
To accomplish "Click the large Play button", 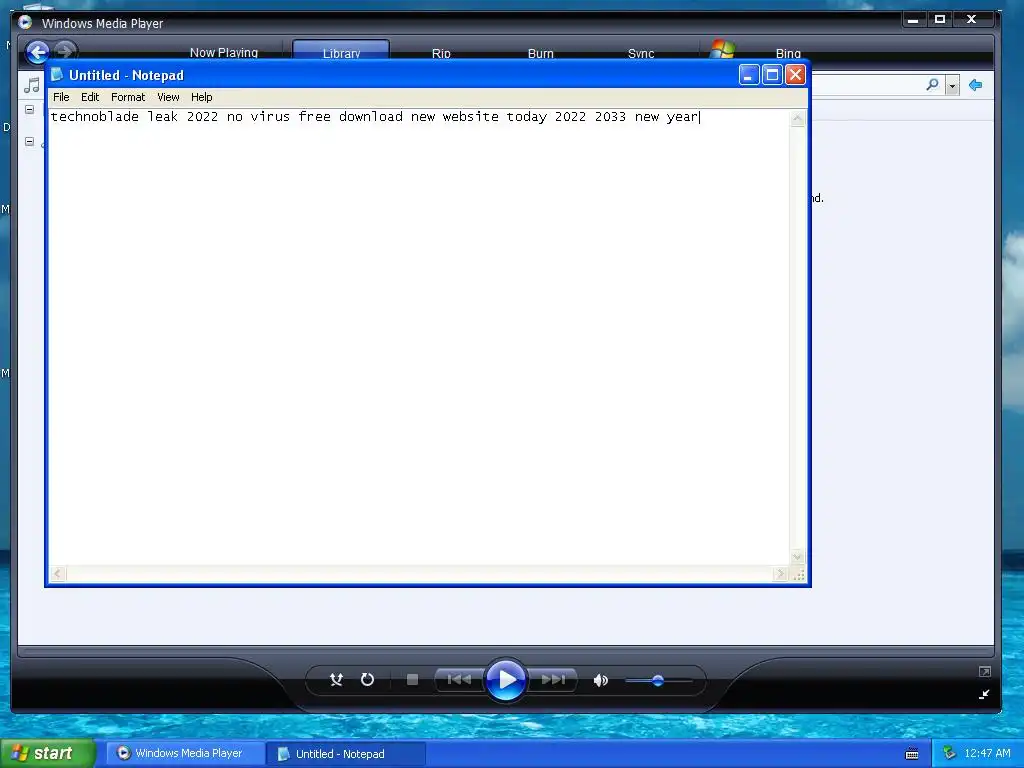I will (x=506, y=680).
